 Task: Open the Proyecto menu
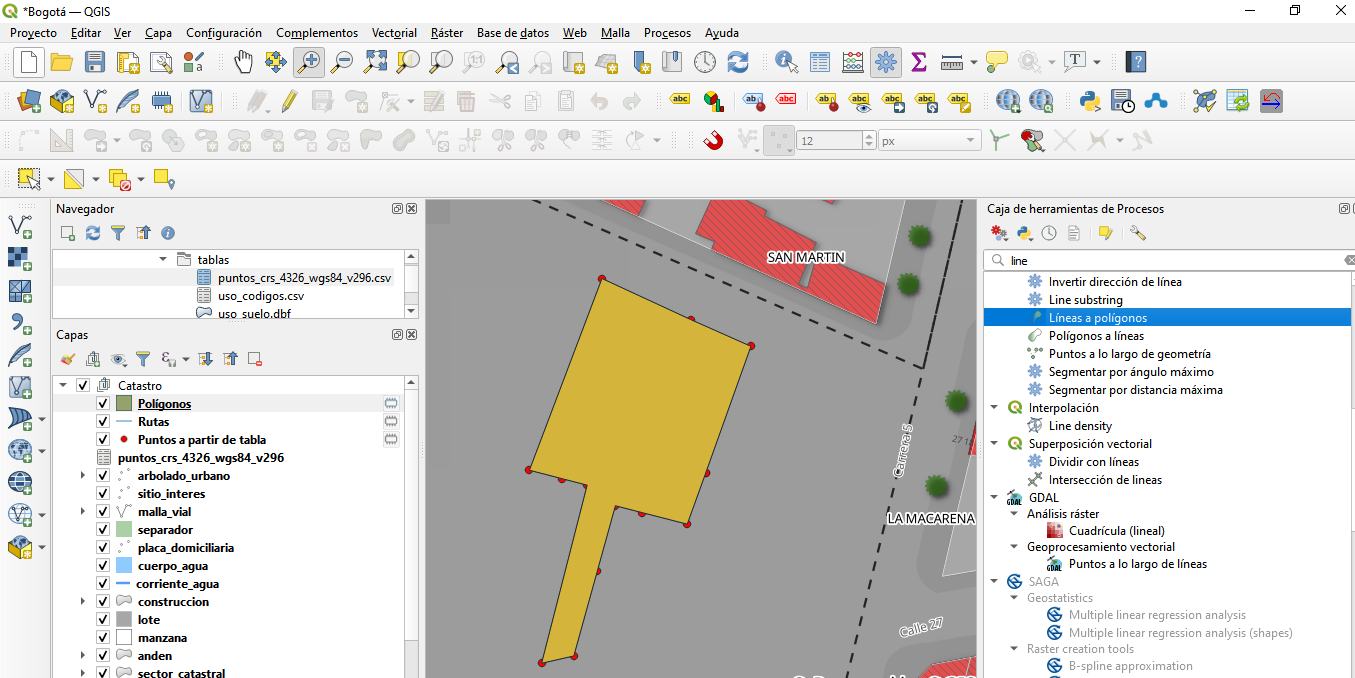tap(33, 33)
